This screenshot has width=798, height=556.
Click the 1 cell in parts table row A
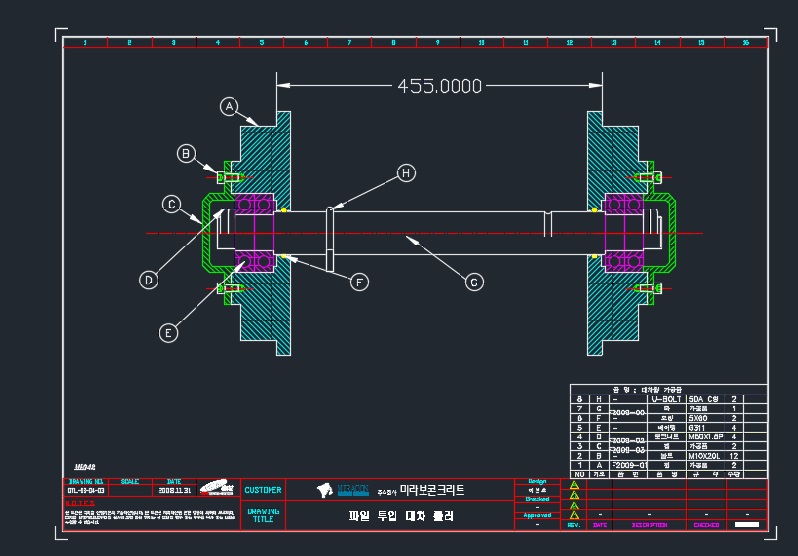579,465
